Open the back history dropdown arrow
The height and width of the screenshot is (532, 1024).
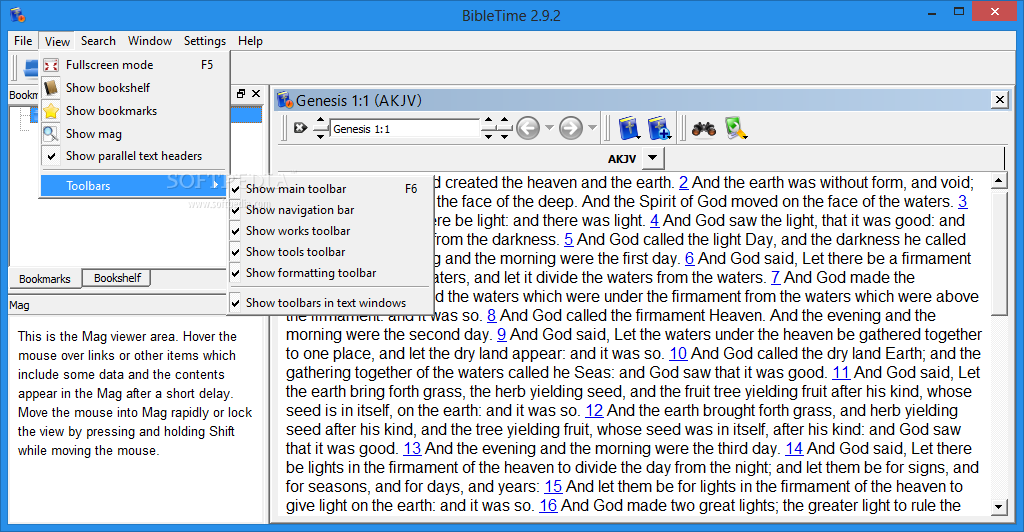(x=549, y=128)
